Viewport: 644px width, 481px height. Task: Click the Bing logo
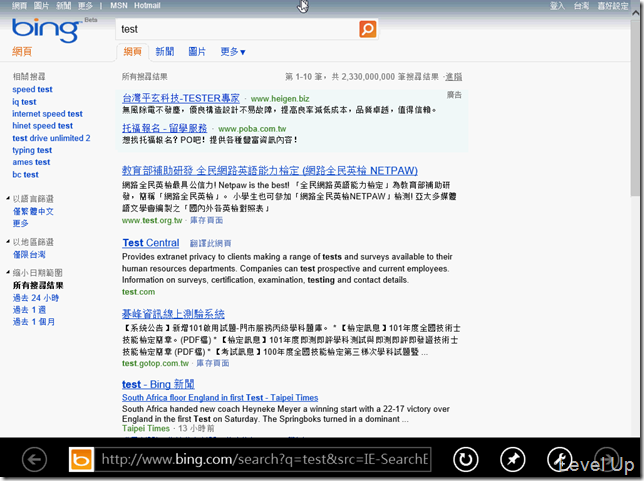click(46, 30)
